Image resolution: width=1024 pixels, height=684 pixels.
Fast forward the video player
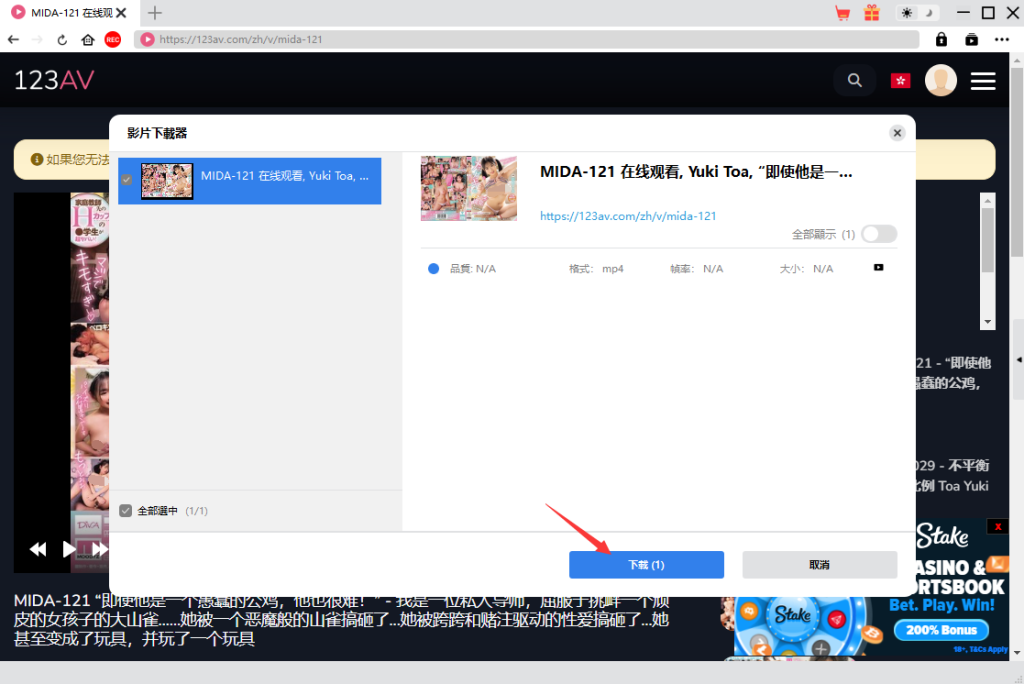[100, 549]
